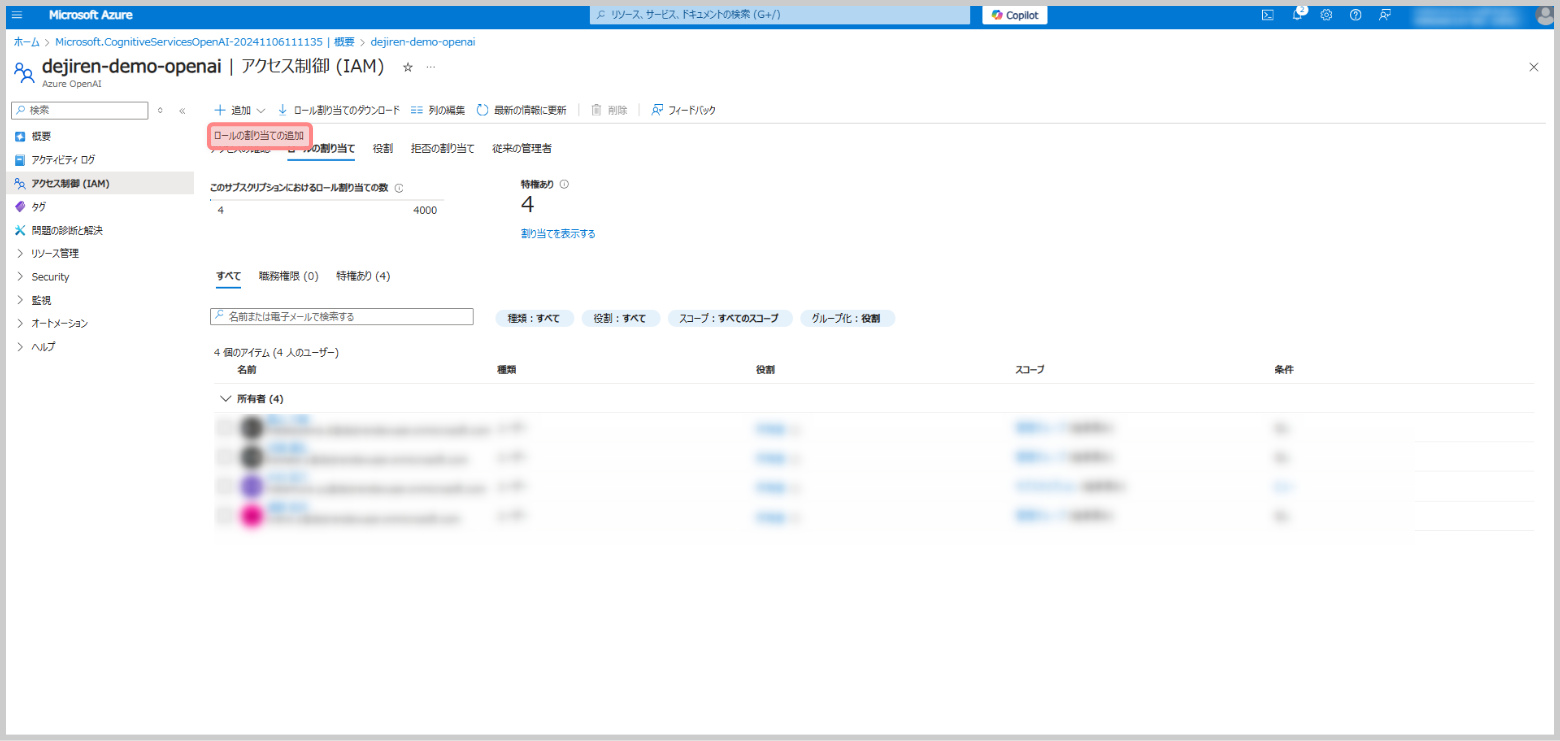
Task: Open the Microsoft.CognitiveServicesOpenAI deployment breadcrumb
Action: pyautogui.click(x=205, y=42)
